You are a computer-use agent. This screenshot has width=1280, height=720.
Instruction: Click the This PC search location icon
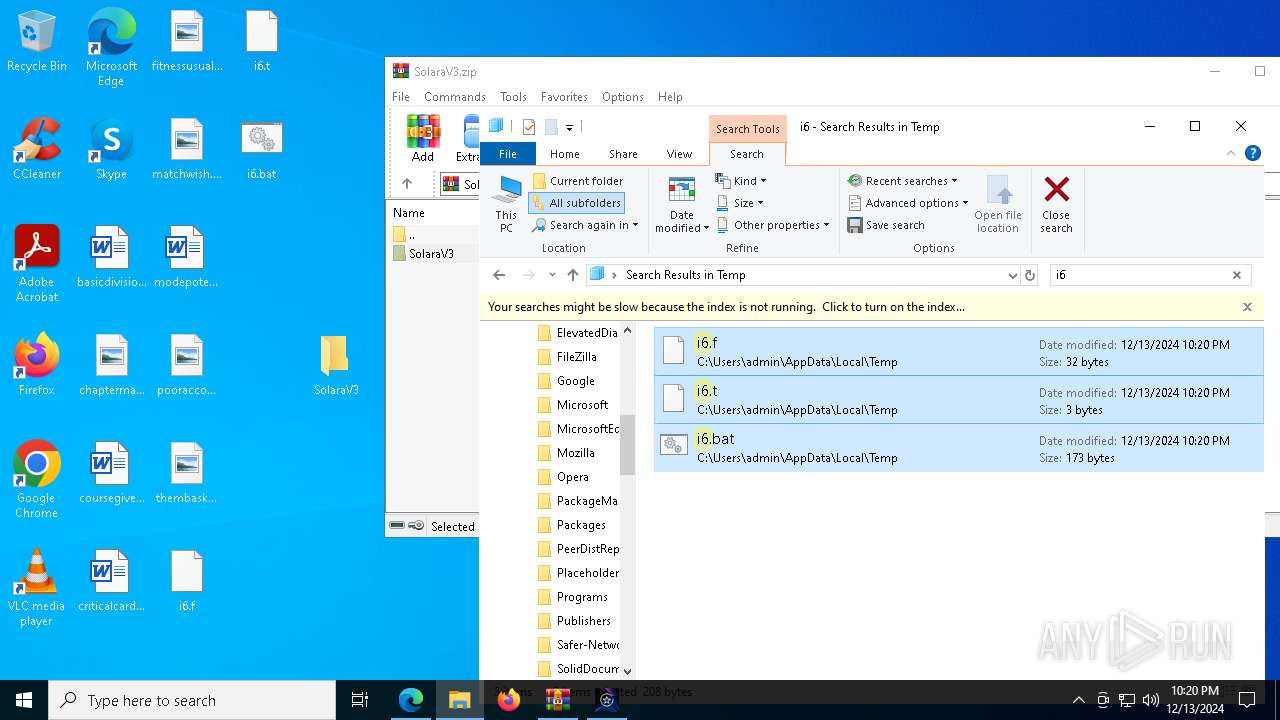pos(507,204)
